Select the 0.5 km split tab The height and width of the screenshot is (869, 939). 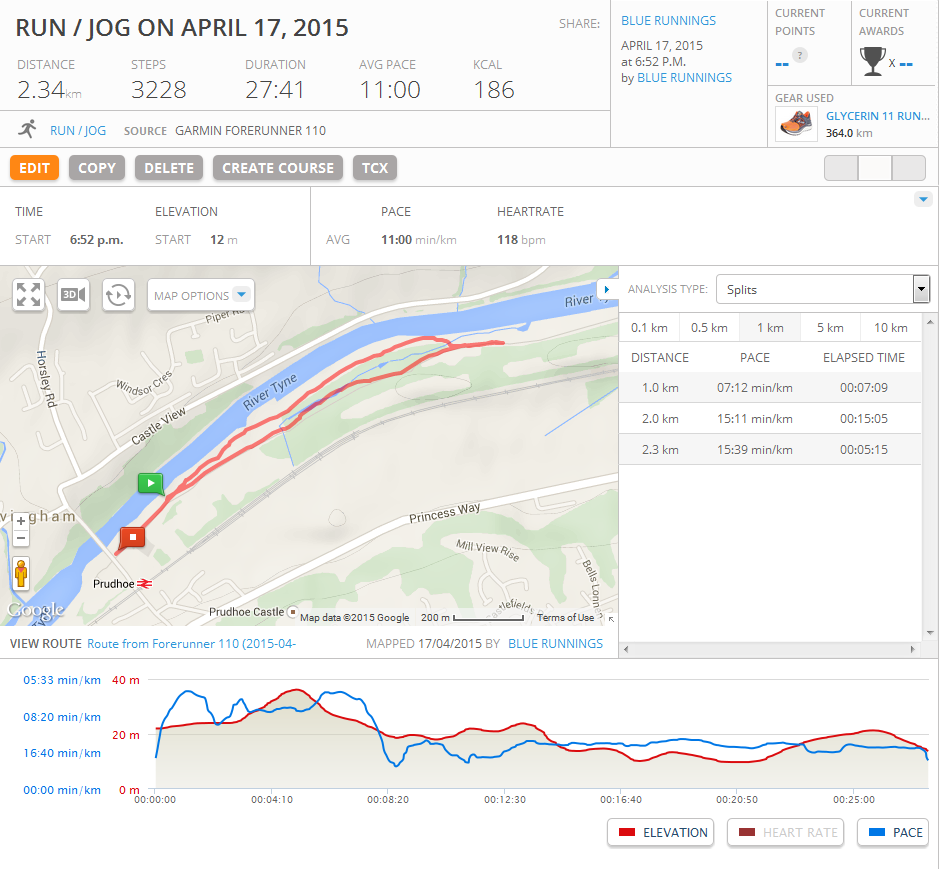709,327
